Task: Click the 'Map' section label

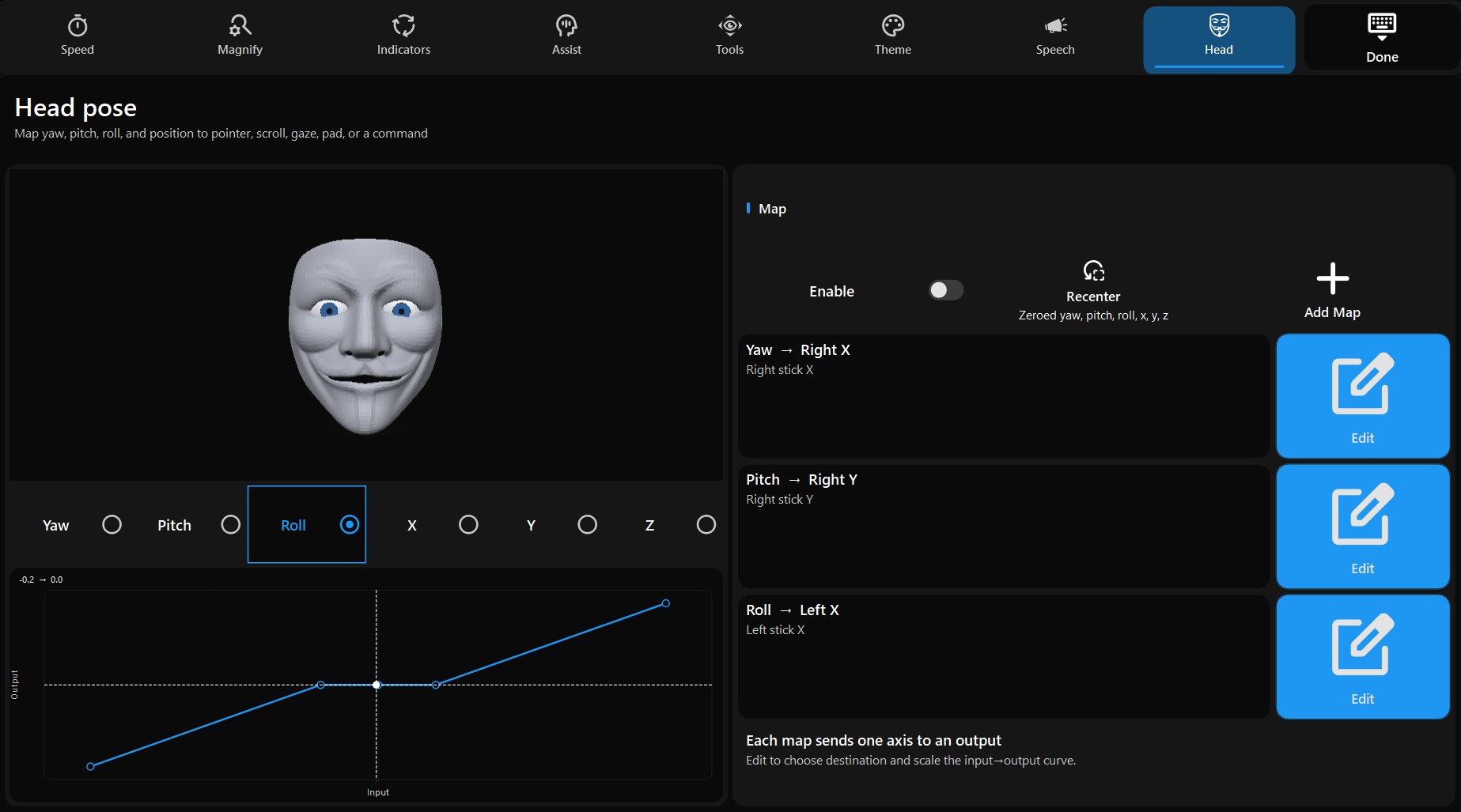Action: [x=772, y=209]
